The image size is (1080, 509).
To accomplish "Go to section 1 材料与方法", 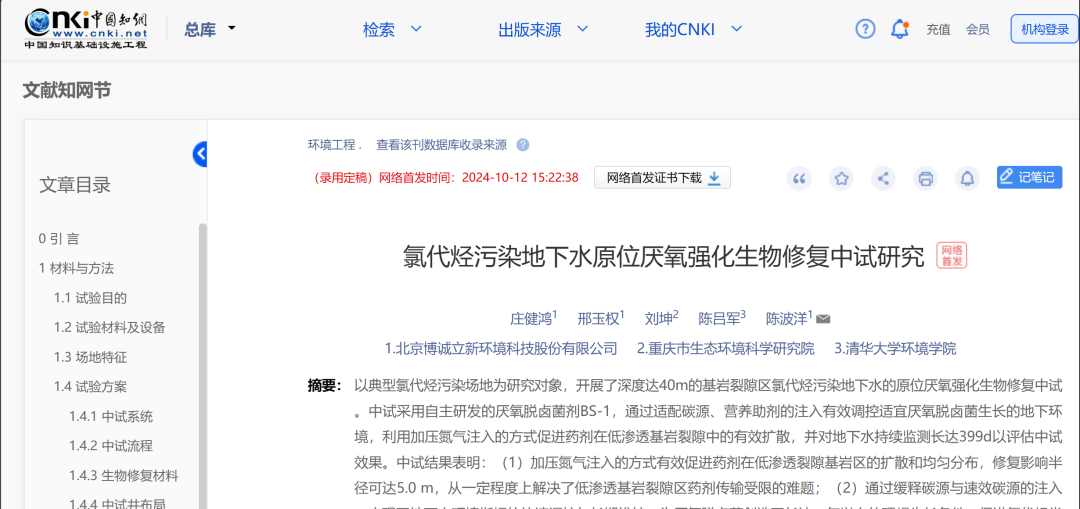I will [x=76, y=269].
